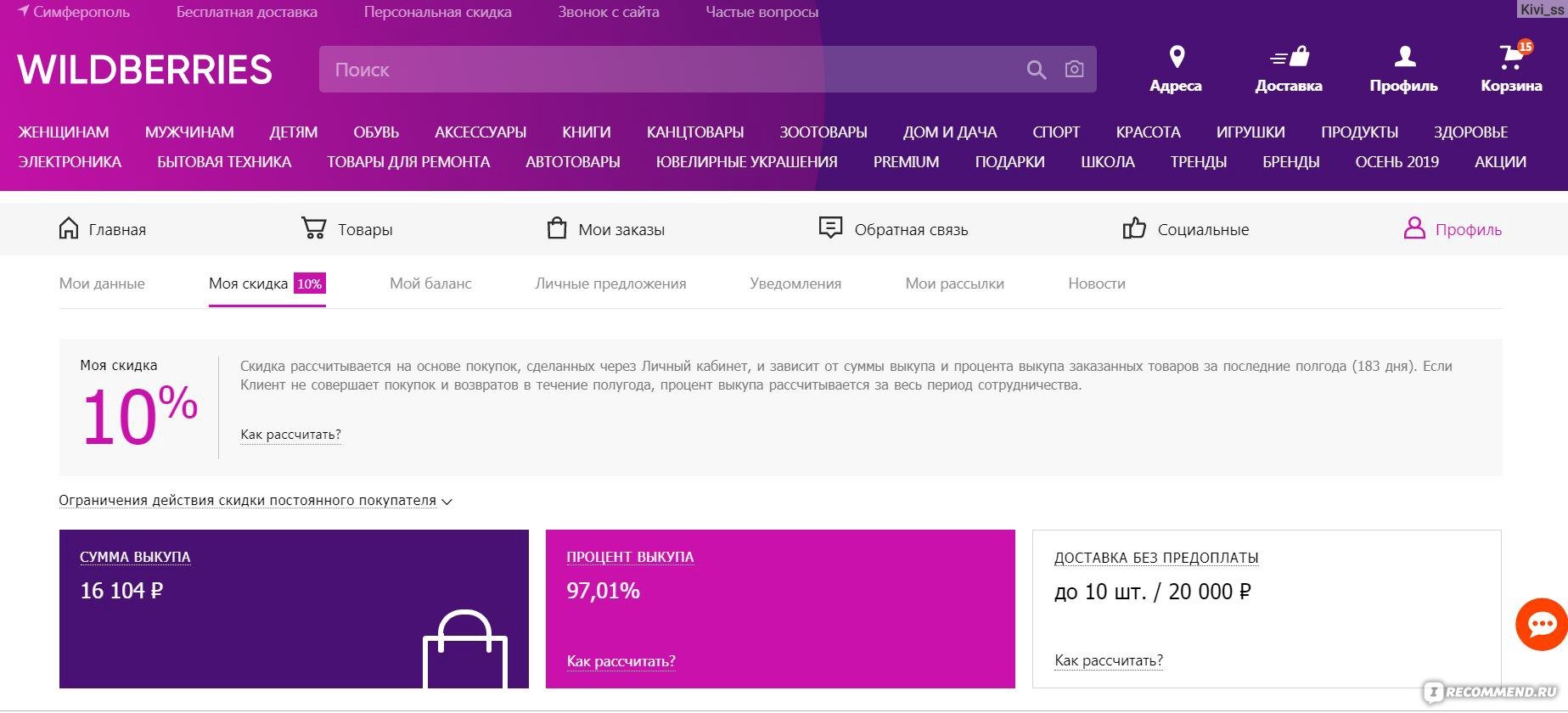Open the ЗООТОВАРЫ category

(823, 132)
